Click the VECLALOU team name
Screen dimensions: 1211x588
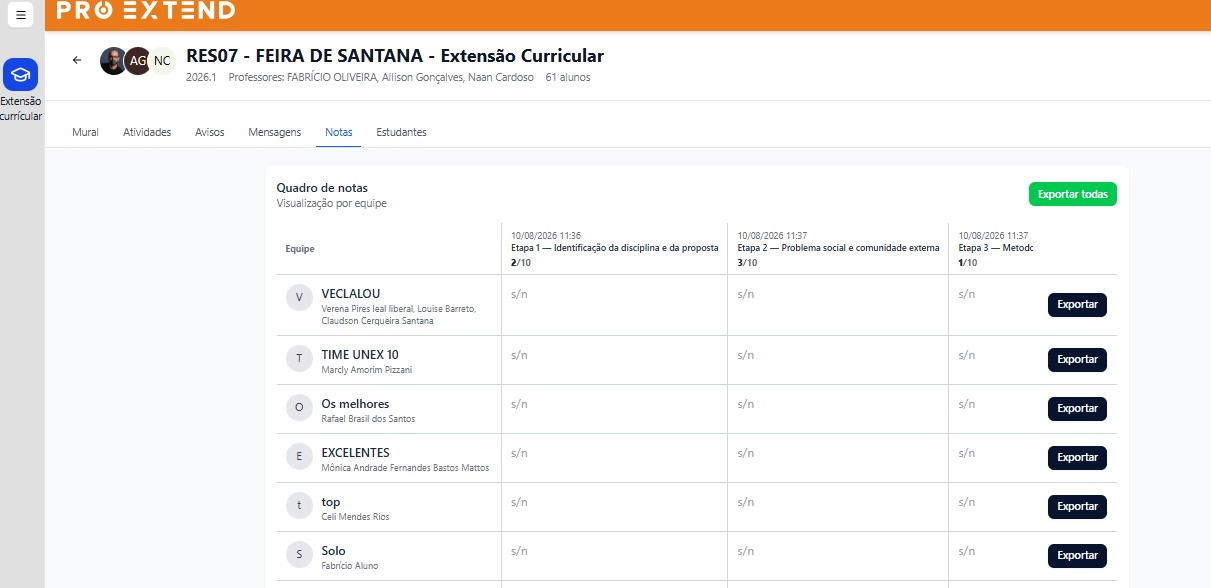click(x=351, y=294)
